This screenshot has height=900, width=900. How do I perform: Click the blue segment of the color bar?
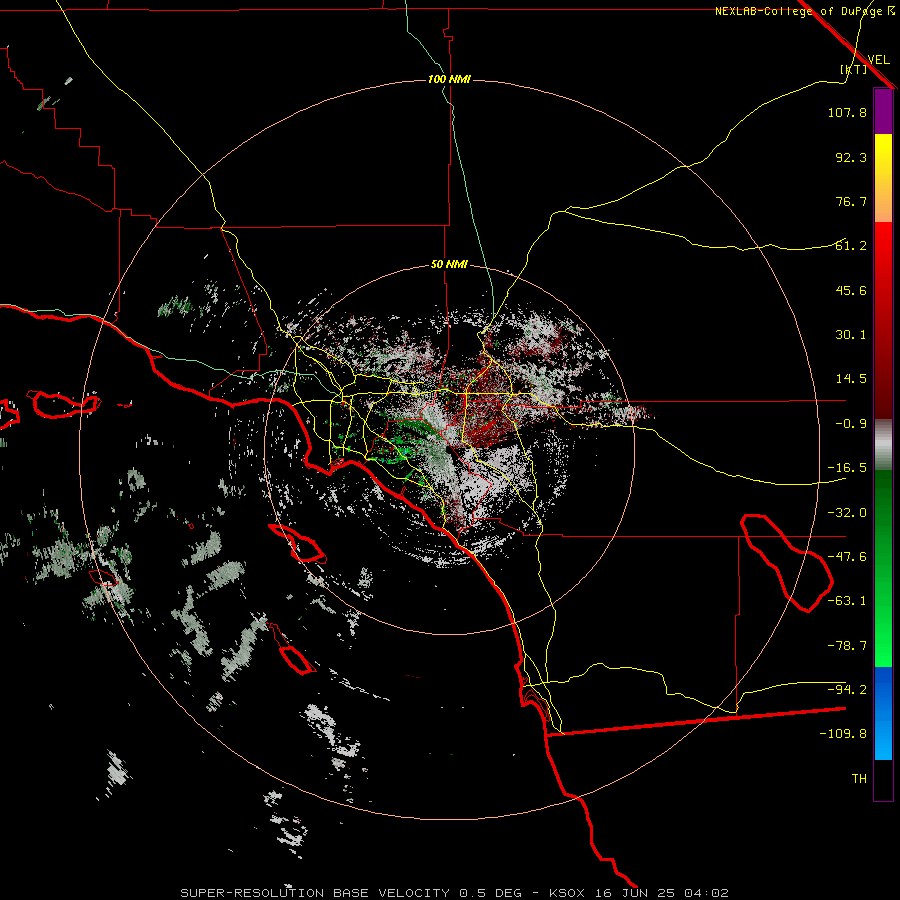pyautogui.click(x=883, y=713)
